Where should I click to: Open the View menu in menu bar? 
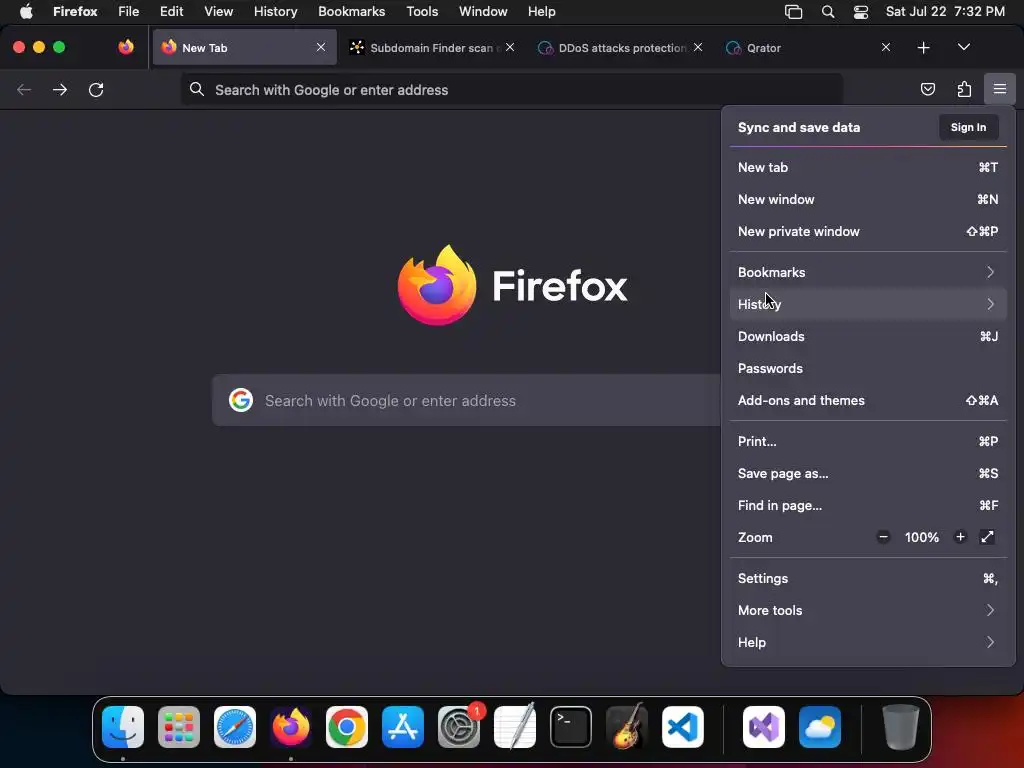point(218,11)
